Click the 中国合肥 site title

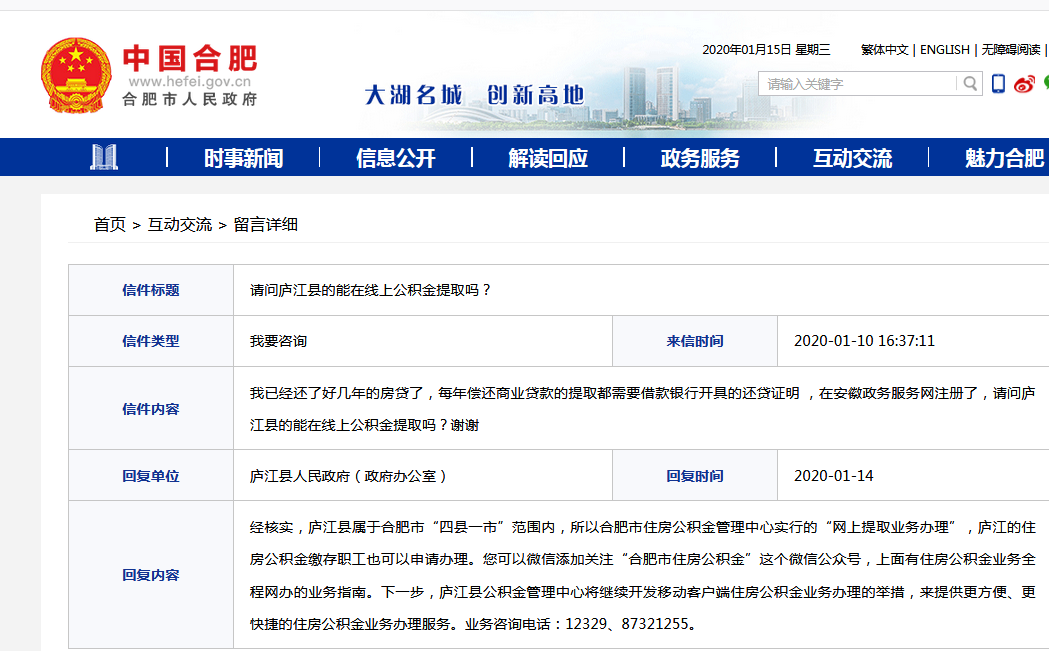190,58
